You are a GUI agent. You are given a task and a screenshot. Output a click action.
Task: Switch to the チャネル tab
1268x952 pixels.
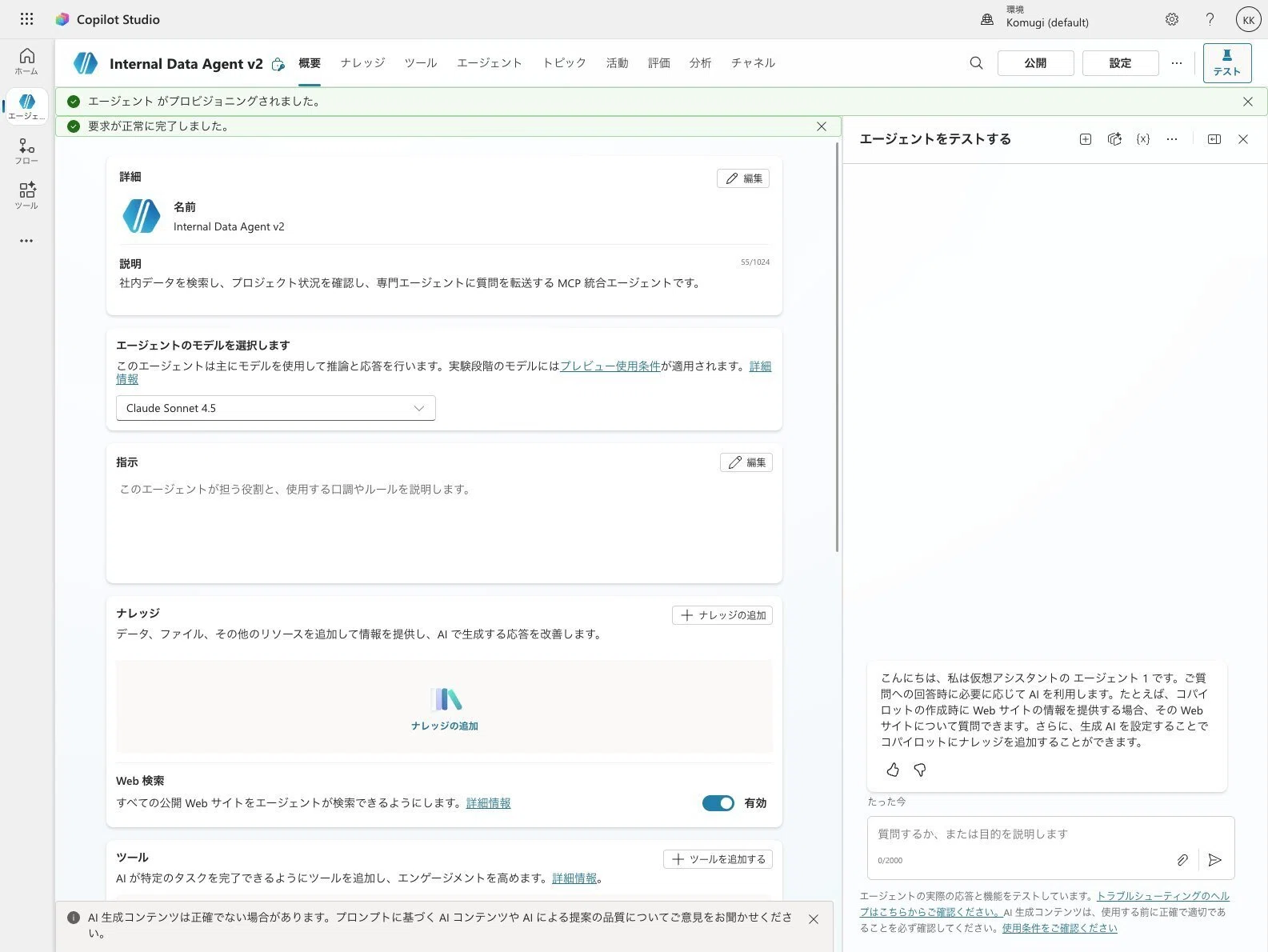pyautogui.click(x=753, y=63)
